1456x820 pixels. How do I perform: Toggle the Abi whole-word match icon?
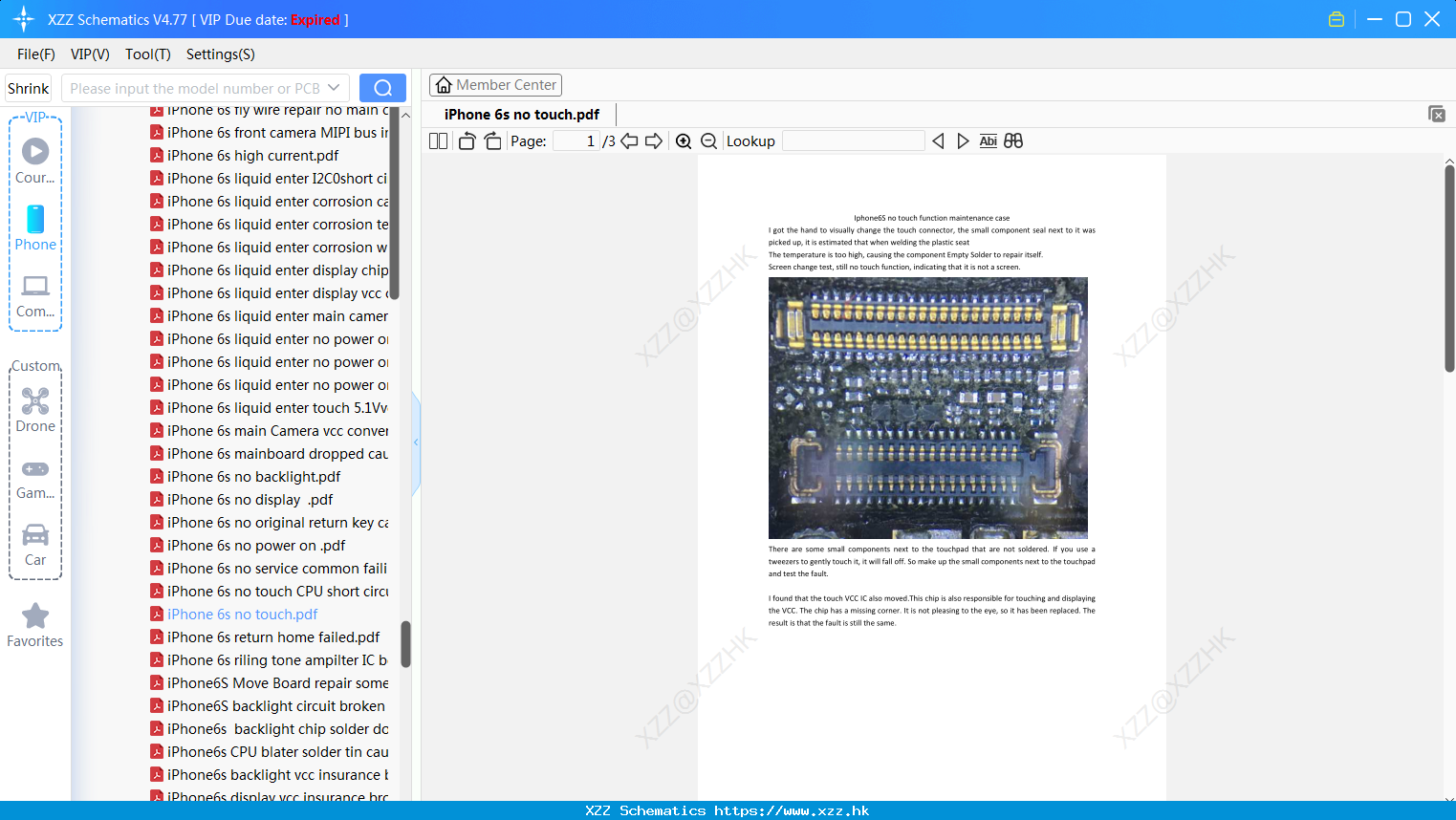[x=989, y=141]
